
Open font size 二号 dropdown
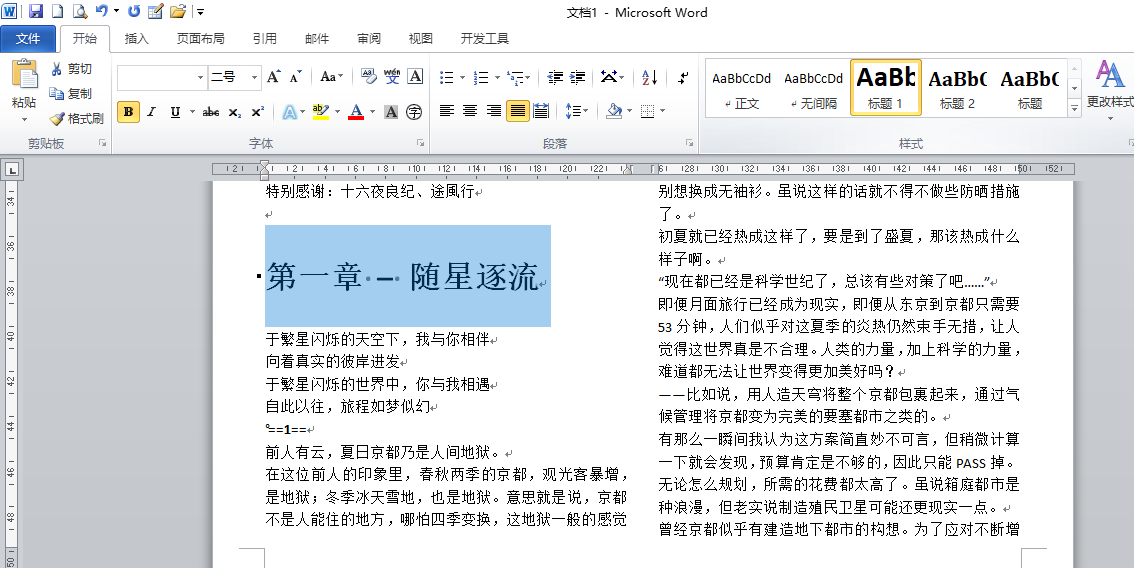254,77
